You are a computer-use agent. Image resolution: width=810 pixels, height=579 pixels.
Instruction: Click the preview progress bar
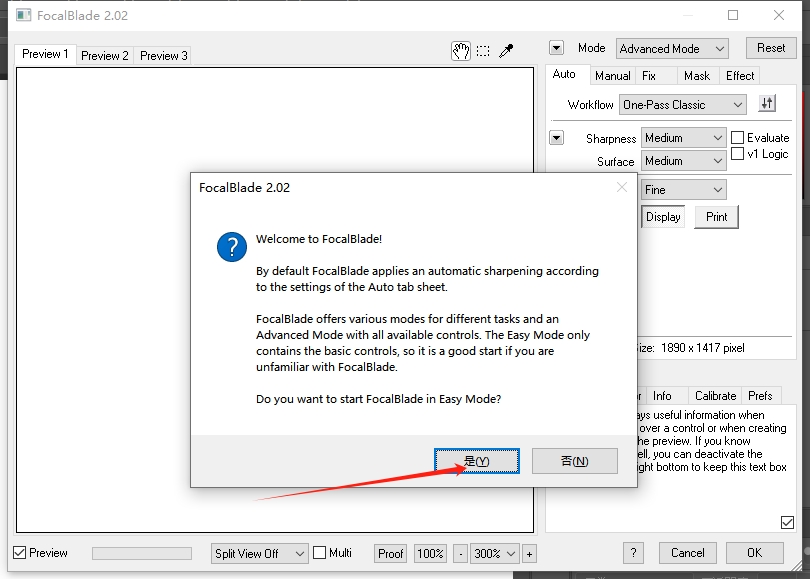[x=142, y=554]
